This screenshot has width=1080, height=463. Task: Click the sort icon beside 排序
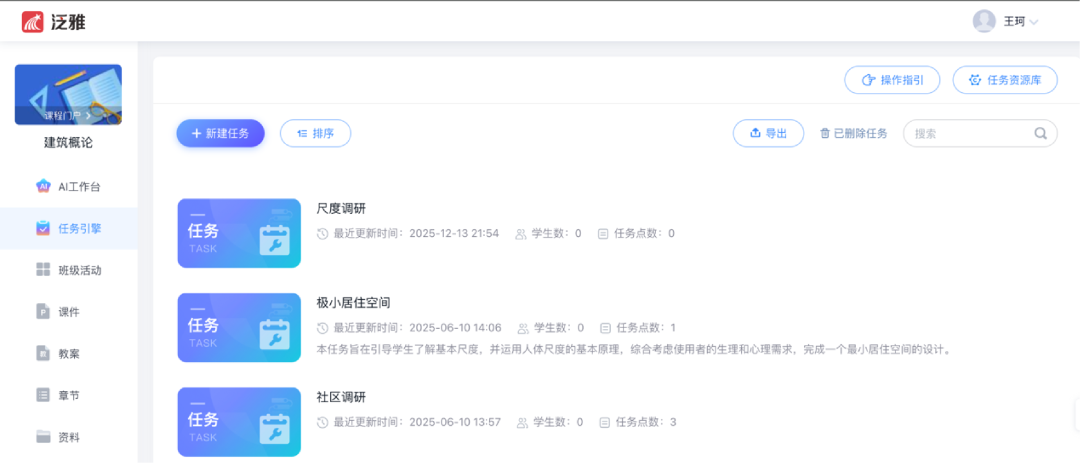[302, 134]
